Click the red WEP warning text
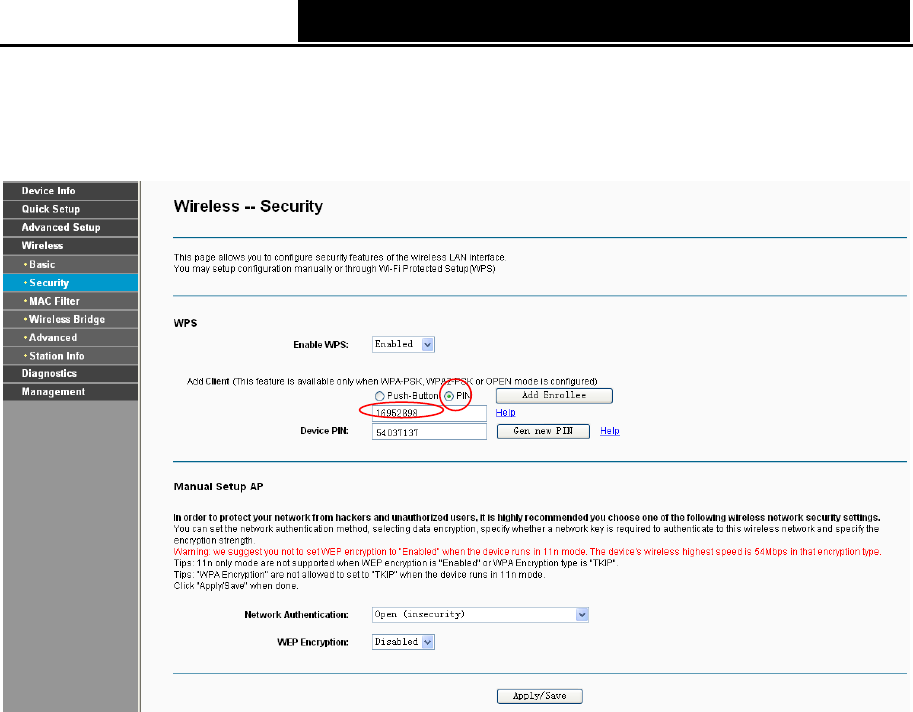The width and height of the screenshot is (913, 712). tap(528, 552)
